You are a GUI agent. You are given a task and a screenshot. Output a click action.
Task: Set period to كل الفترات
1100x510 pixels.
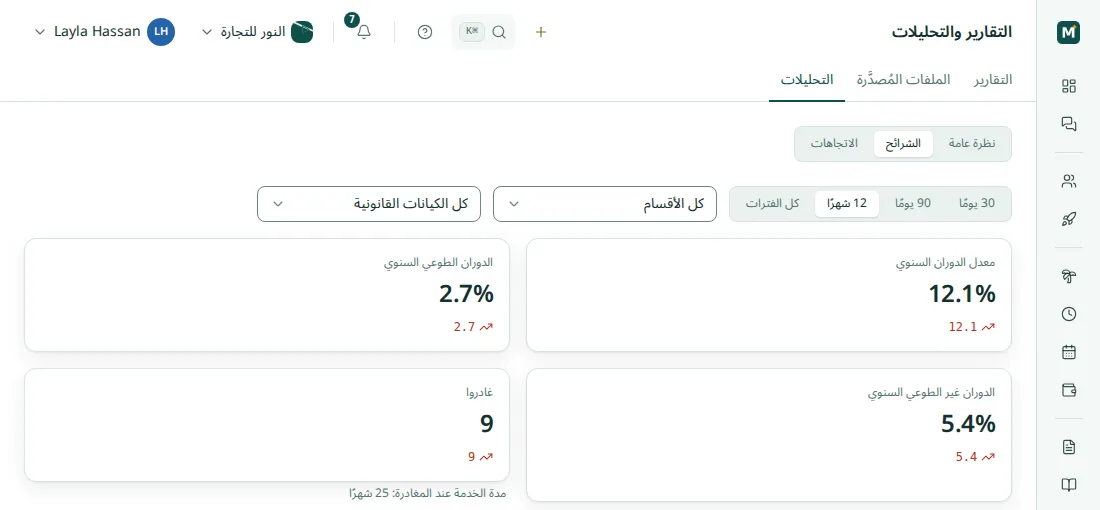(772, 203)
